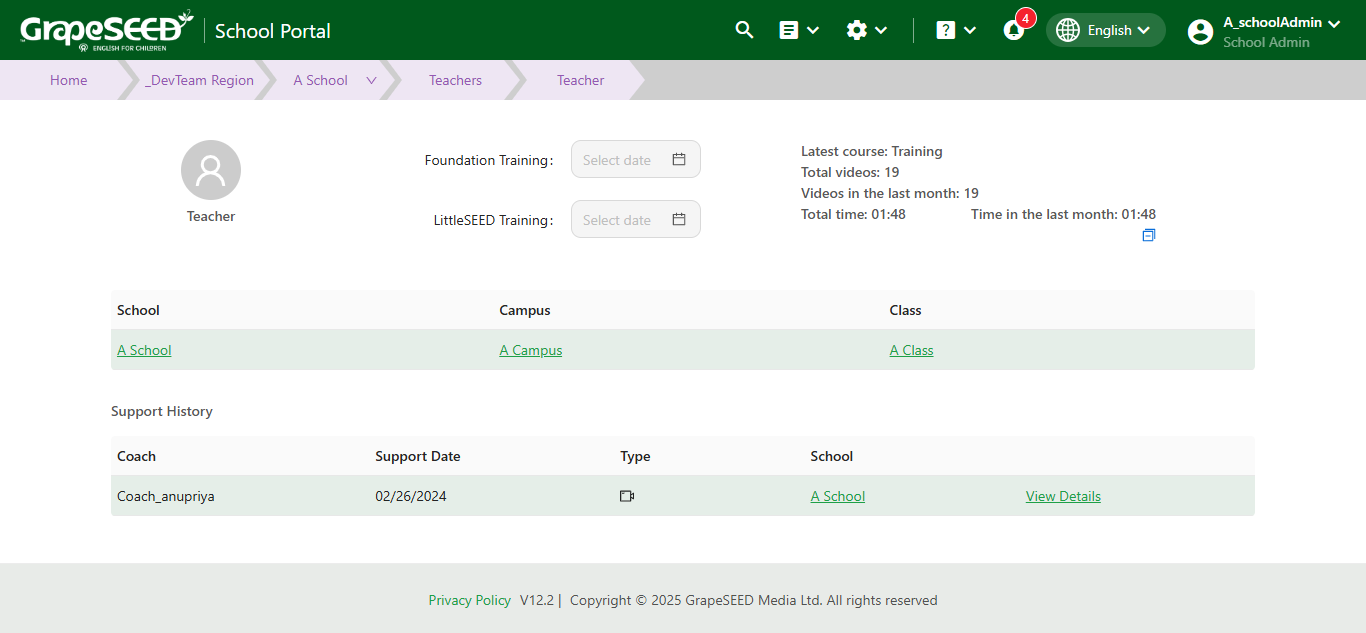Click the School Portal title
This screenshot has width=1366, height=633.
pyautogui.click(x=273, y=31)
